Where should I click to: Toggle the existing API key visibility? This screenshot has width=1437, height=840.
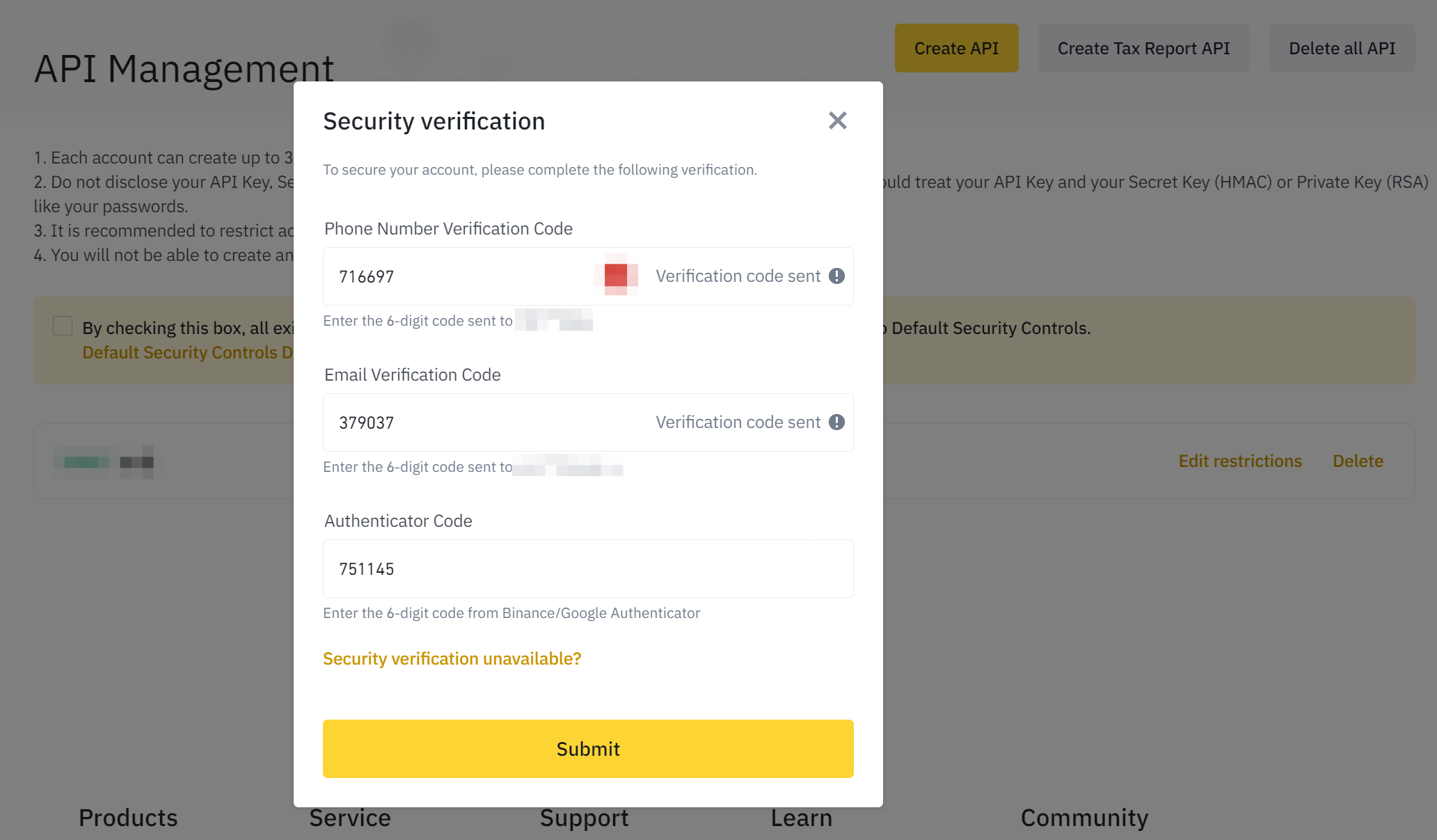(x=137, y=461)
